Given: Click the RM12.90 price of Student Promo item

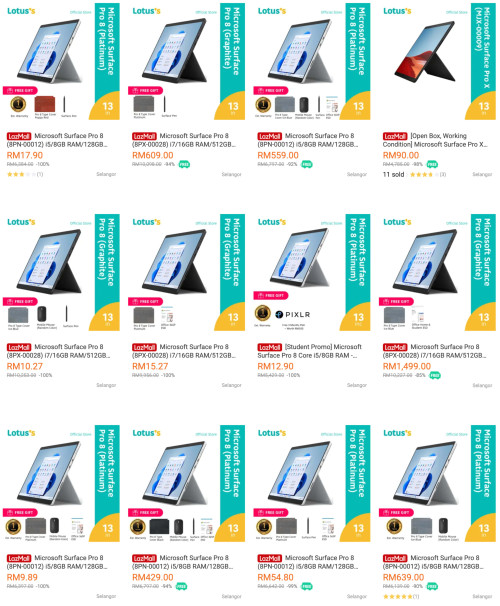Looking at the screenshot, I should coord(276,366).
